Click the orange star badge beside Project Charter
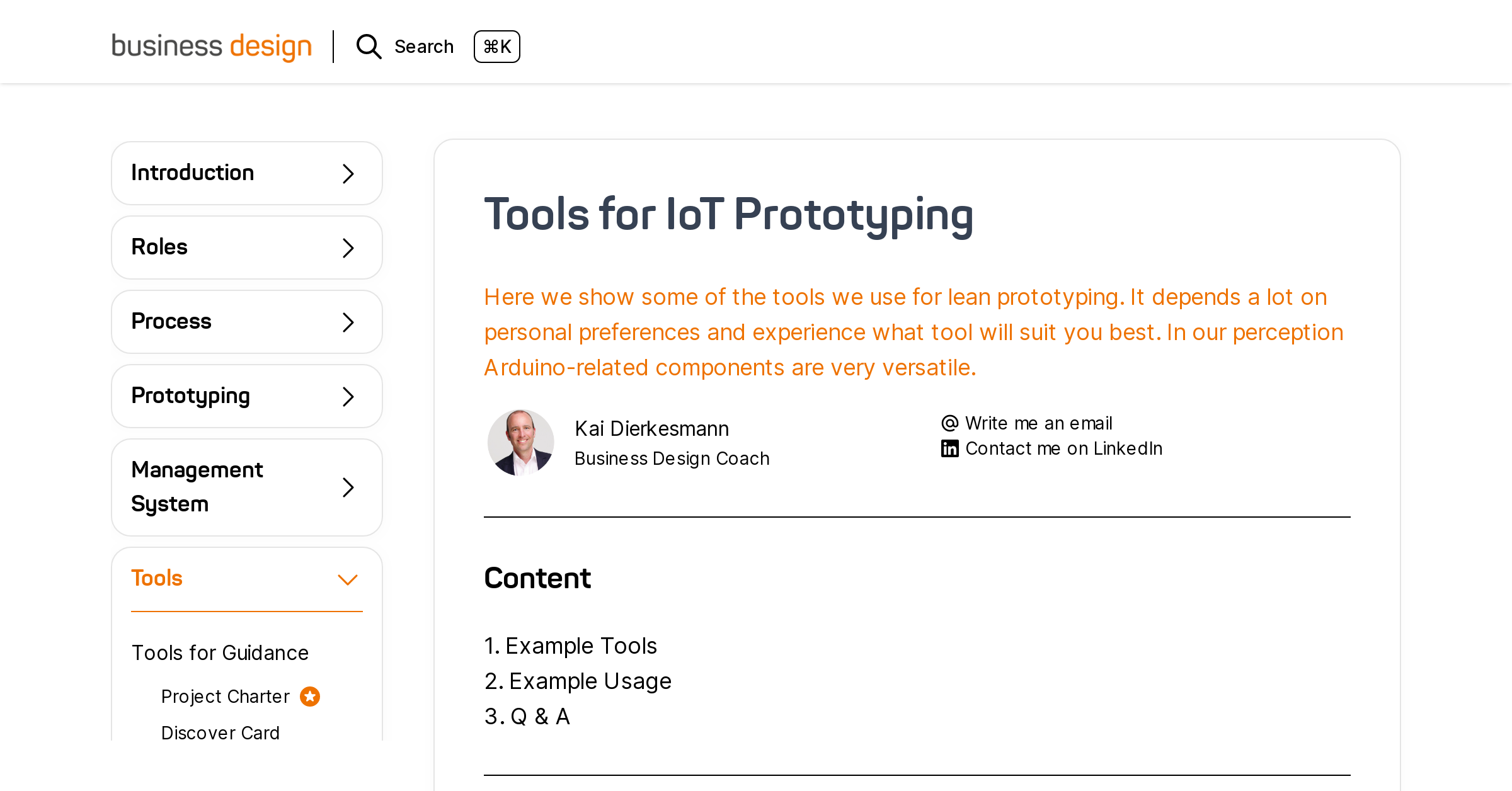The height and width of the screenshot is (791, 1512). coord(309,696)
